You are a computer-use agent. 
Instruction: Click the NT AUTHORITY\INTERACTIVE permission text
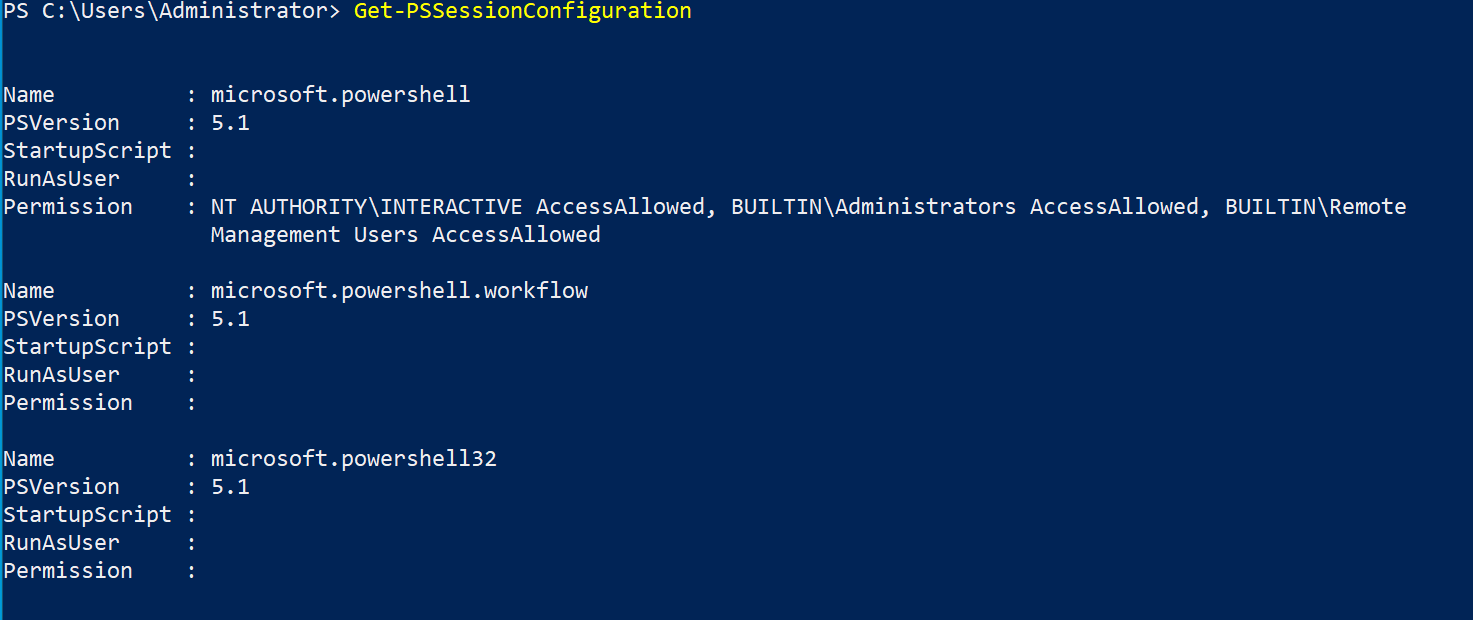[x=366, y=207]
